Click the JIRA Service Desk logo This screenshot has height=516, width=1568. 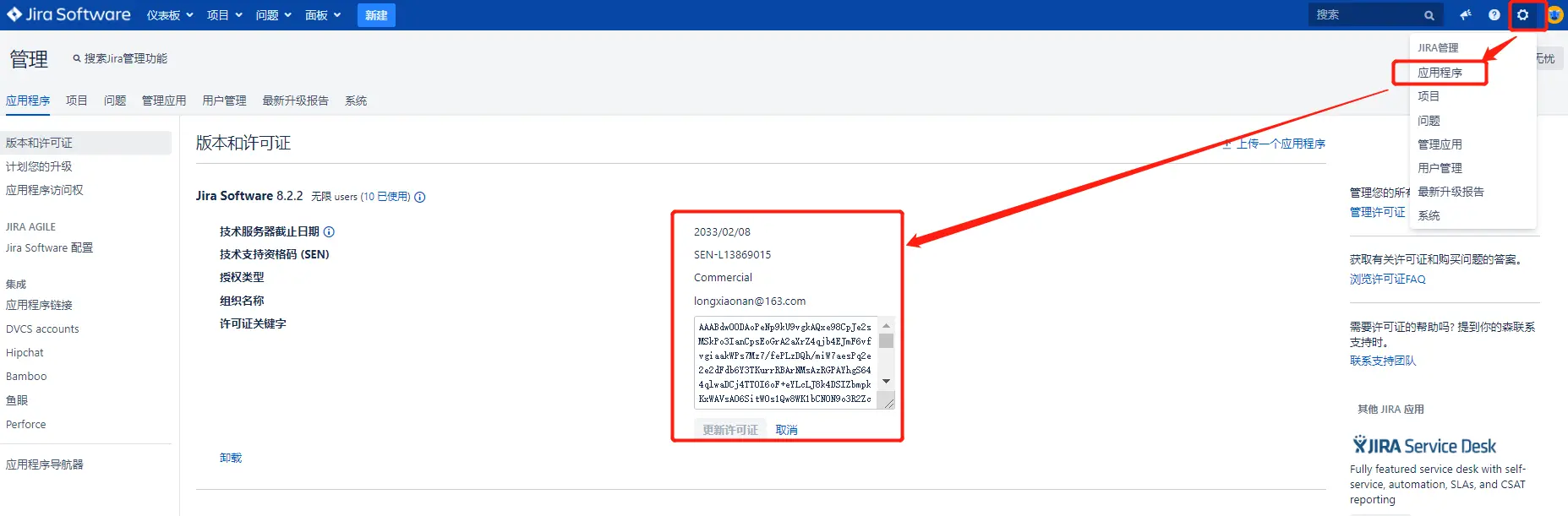click(1424, 445)
